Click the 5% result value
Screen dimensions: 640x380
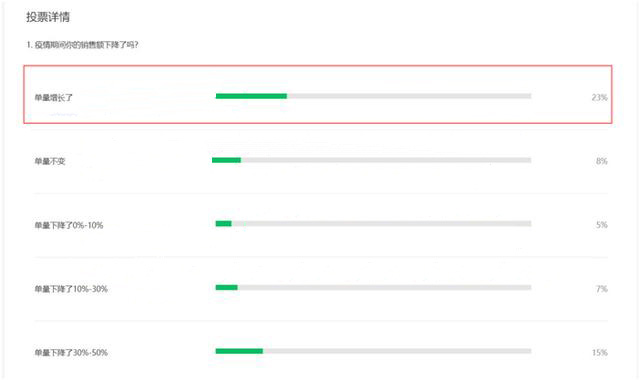click(602, 225)
